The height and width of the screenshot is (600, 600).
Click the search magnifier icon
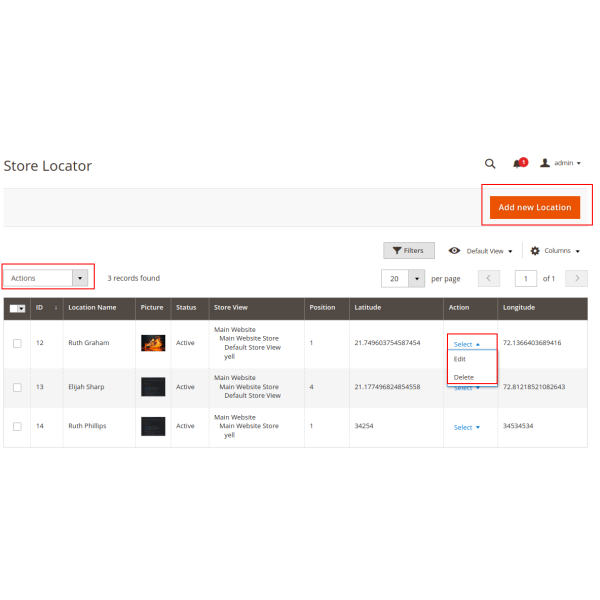pos(490,163)
